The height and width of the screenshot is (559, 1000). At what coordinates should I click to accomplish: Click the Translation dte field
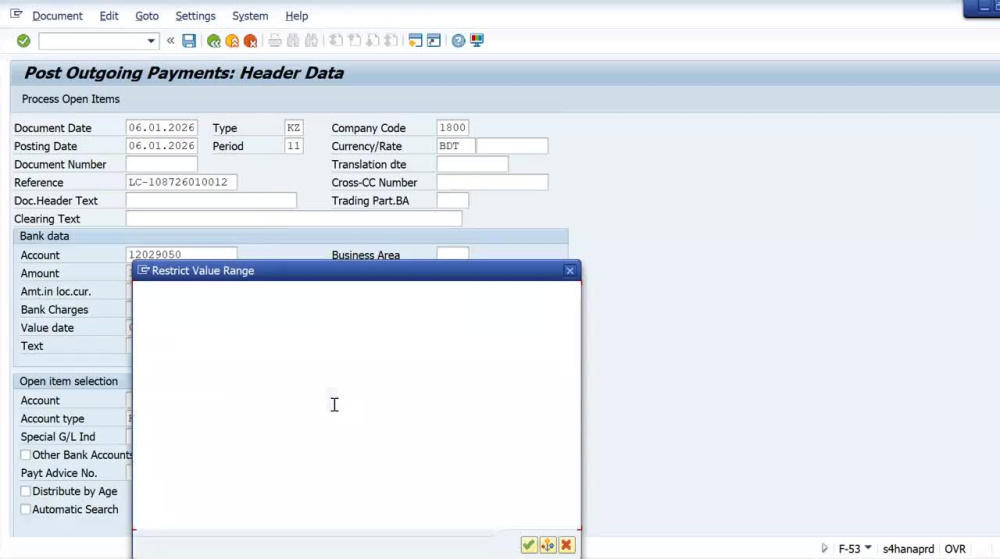(x=473, y=164)
